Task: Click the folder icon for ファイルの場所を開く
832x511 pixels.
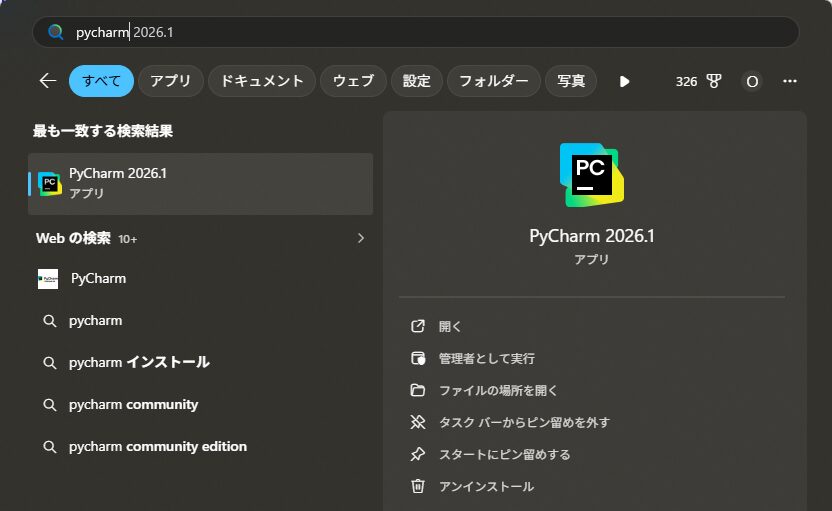Action: (x=418, y=390)
